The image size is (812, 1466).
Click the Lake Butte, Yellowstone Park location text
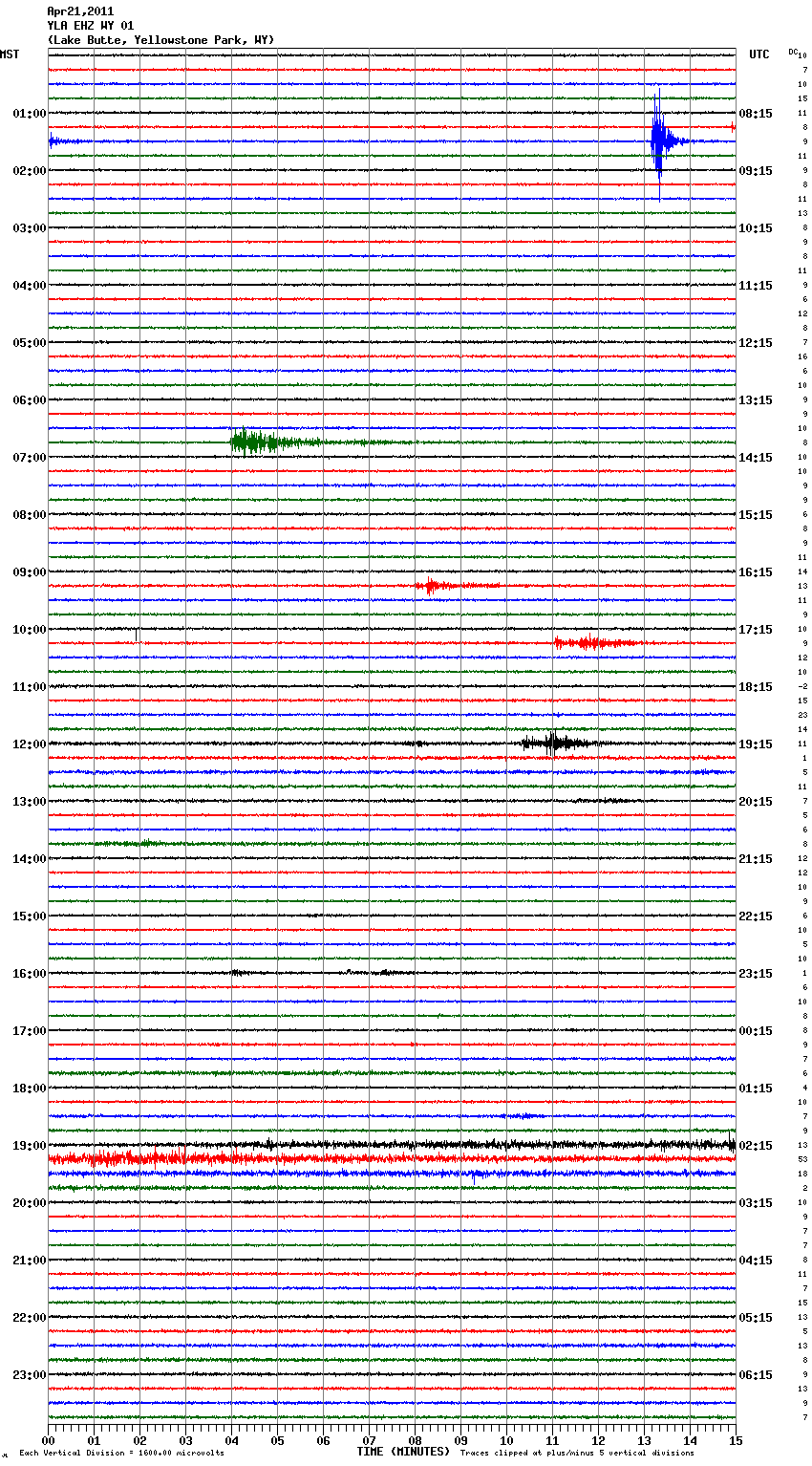coord(160,40)
